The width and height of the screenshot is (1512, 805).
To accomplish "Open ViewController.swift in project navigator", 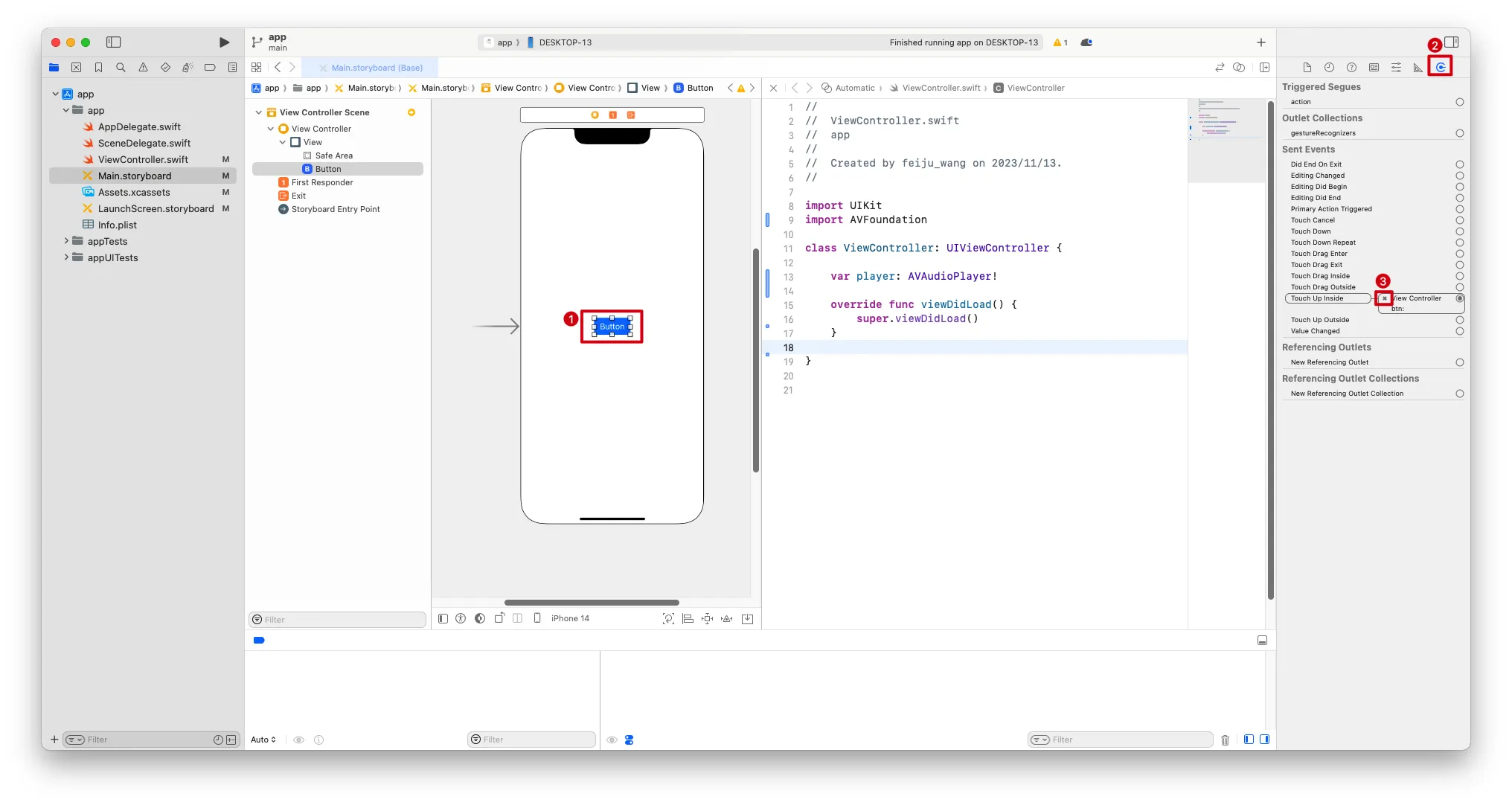I will tap(143, 159).
